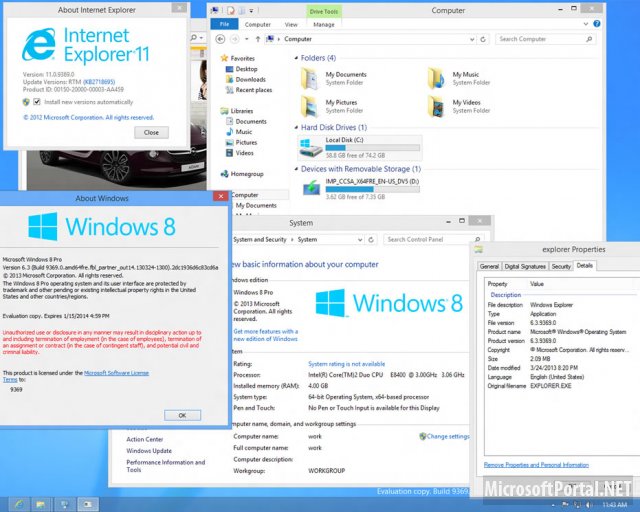Click Forward arrow in Computer window
This screenshot has width=640, height=512.
coord(235,39)
